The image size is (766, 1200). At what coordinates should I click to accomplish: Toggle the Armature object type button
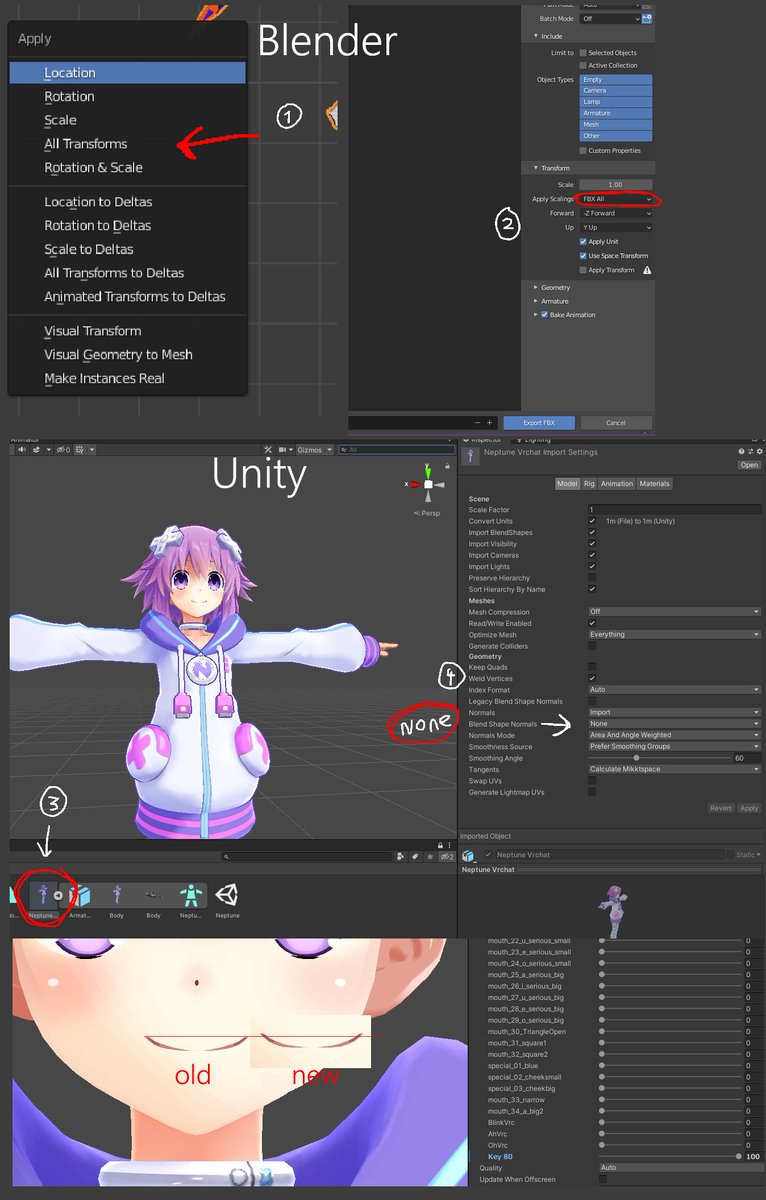[616, 113]
